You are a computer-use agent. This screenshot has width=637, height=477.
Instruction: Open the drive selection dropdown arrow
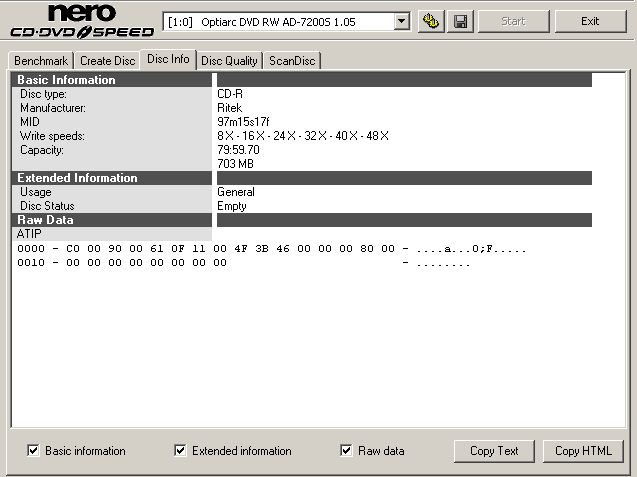(x=401, y=21)
